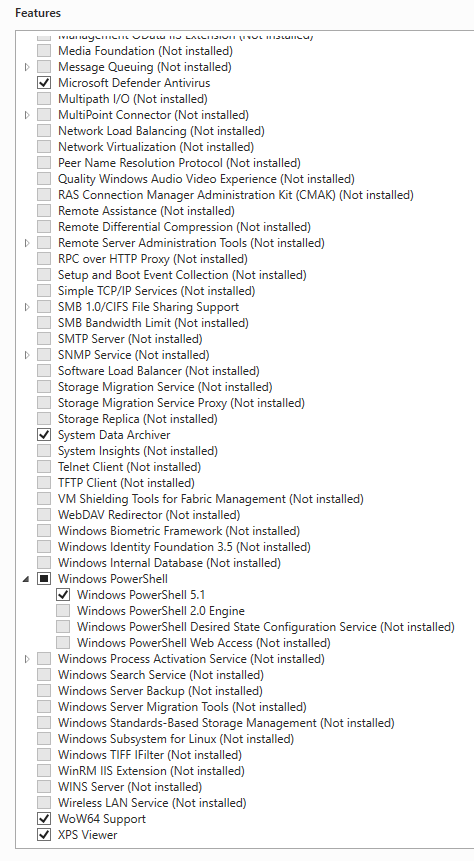Enable the SMTP Server checkbox
The image size is (474, 861).
(44, 339)
